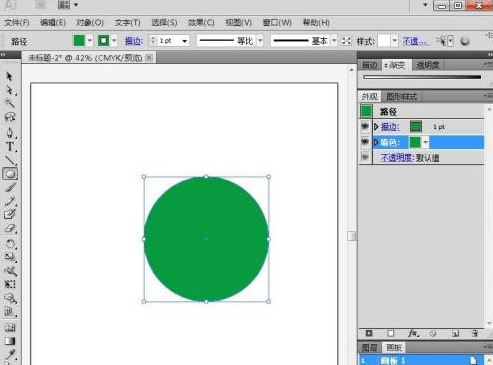Switch to the 透明度 panel tab

(428, 65)
